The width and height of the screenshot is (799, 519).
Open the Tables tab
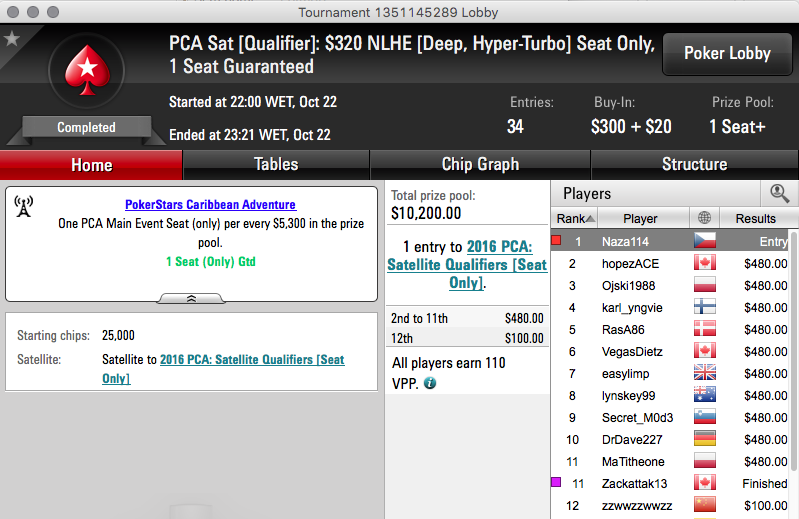pyautogui.click(x=276, y=165)
